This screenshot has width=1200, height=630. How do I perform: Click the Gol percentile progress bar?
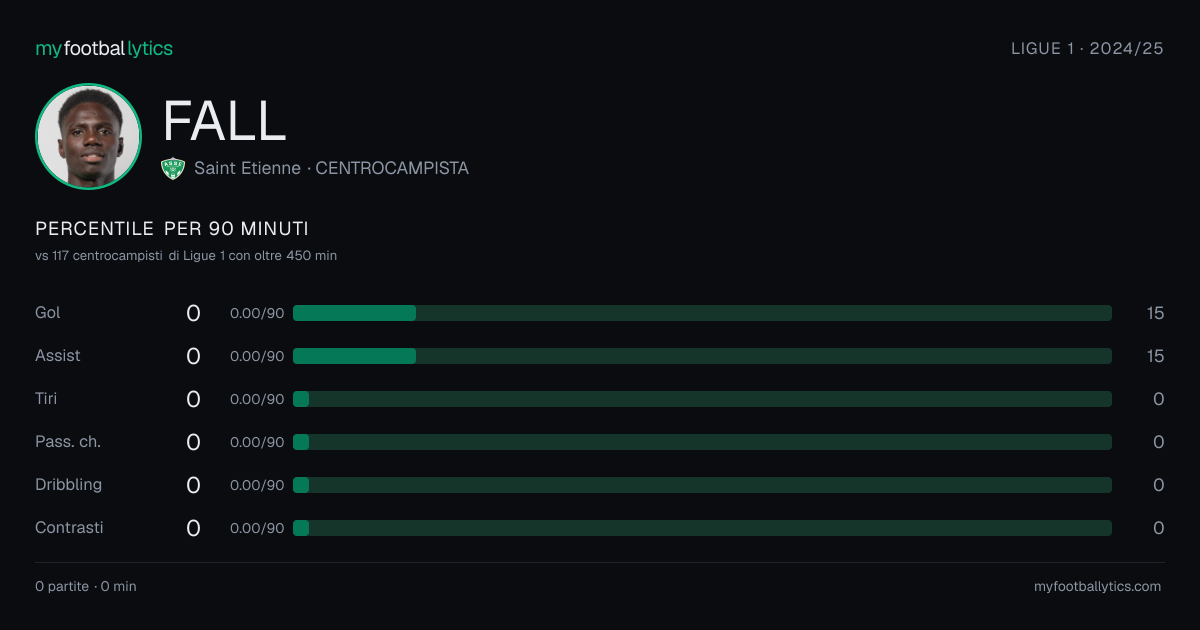(702, 313)
